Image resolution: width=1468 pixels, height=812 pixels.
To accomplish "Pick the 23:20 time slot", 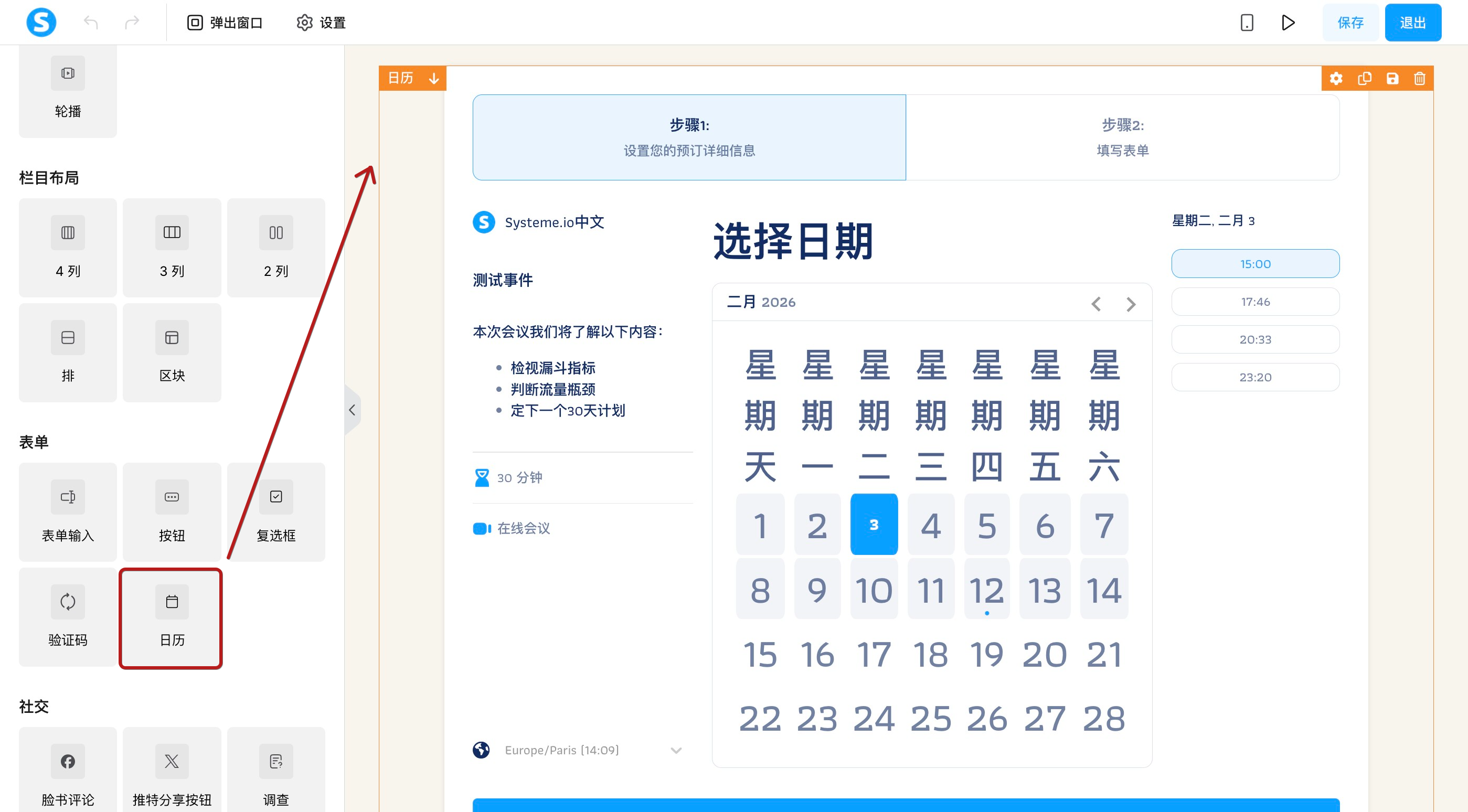I will pos(1255,377).
